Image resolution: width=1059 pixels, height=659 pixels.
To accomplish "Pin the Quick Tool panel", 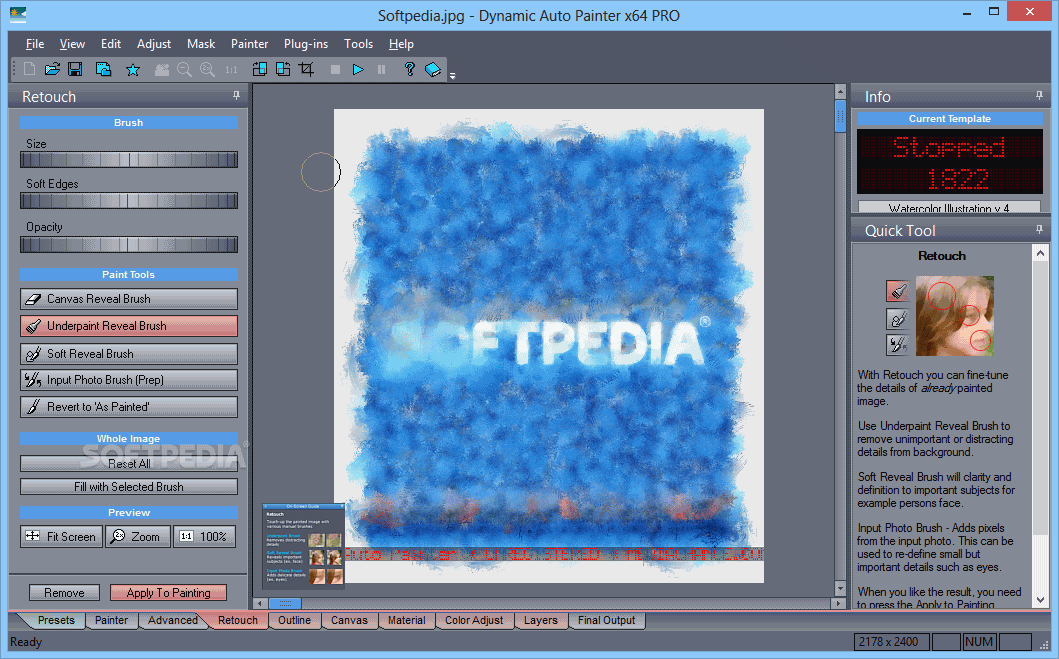I will tap(1039, 230).
